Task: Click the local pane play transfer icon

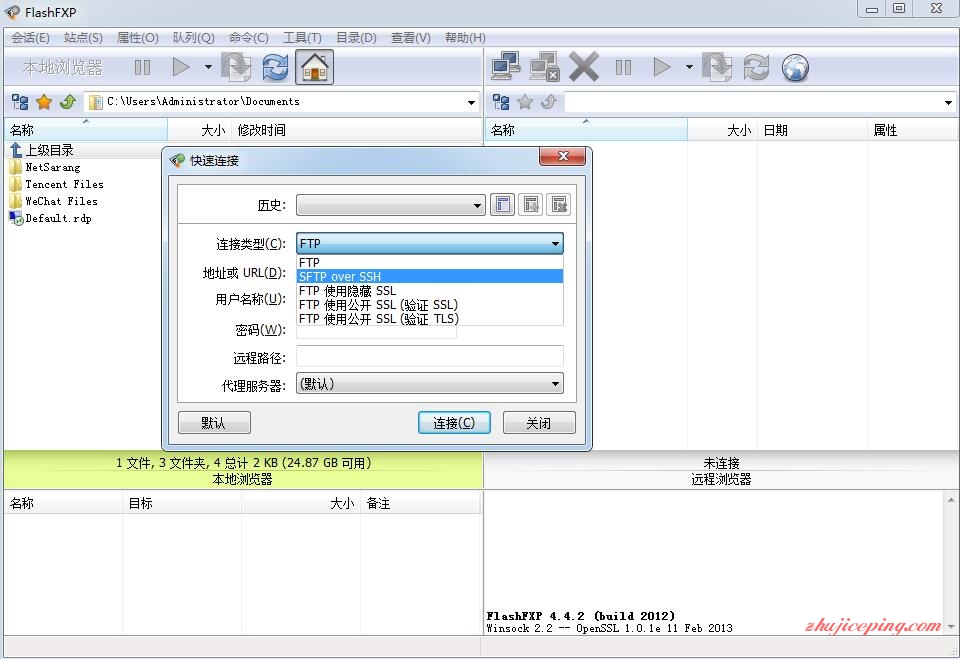Action: (x=181, y=67)
